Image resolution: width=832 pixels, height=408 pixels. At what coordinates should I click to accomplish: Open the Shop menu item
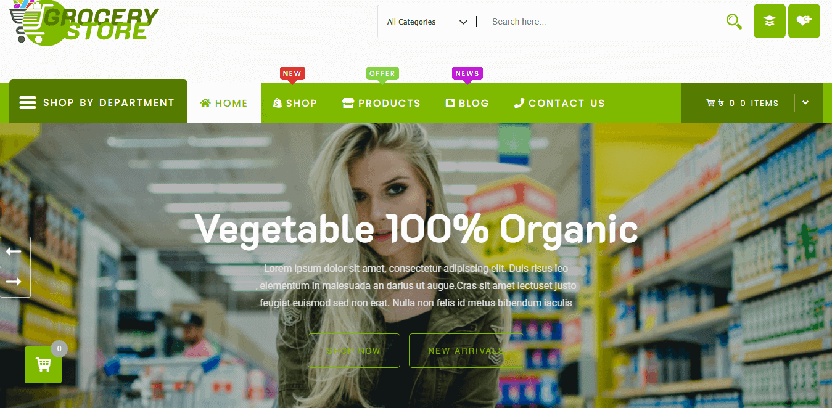click(295, 103)
